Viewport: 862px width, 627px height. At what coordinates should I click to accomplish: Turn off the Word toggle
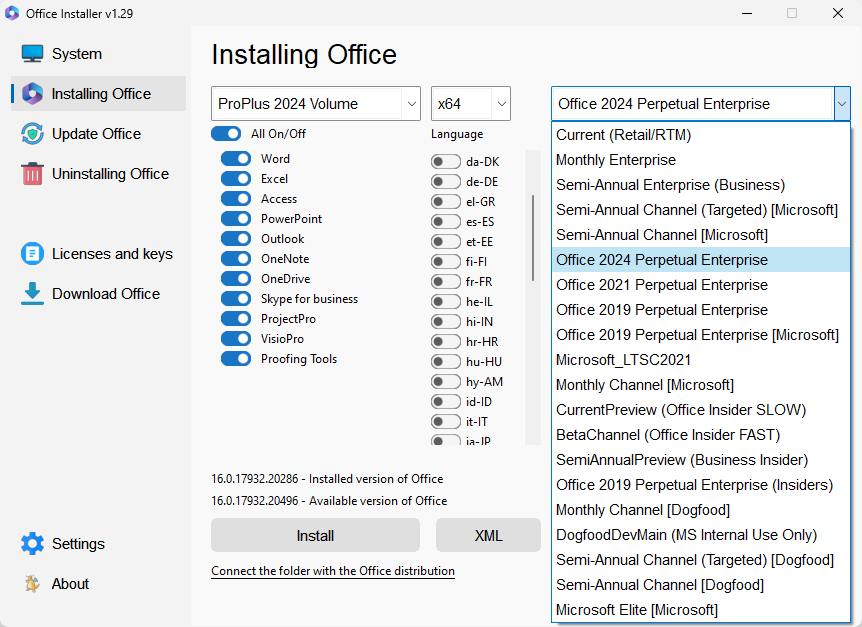(236, 159)
